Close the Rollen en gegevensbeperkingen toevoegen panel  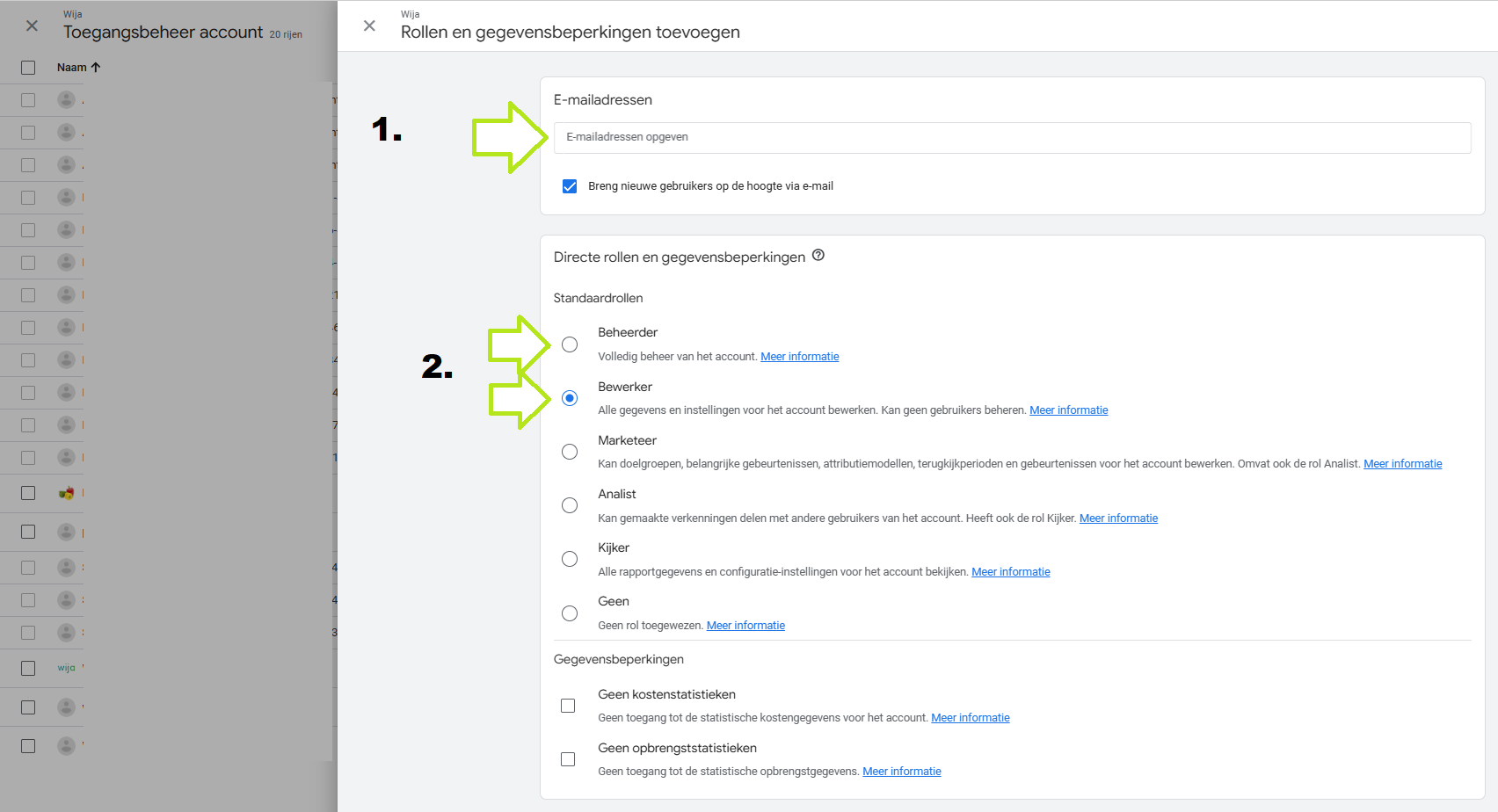[369, 26]
